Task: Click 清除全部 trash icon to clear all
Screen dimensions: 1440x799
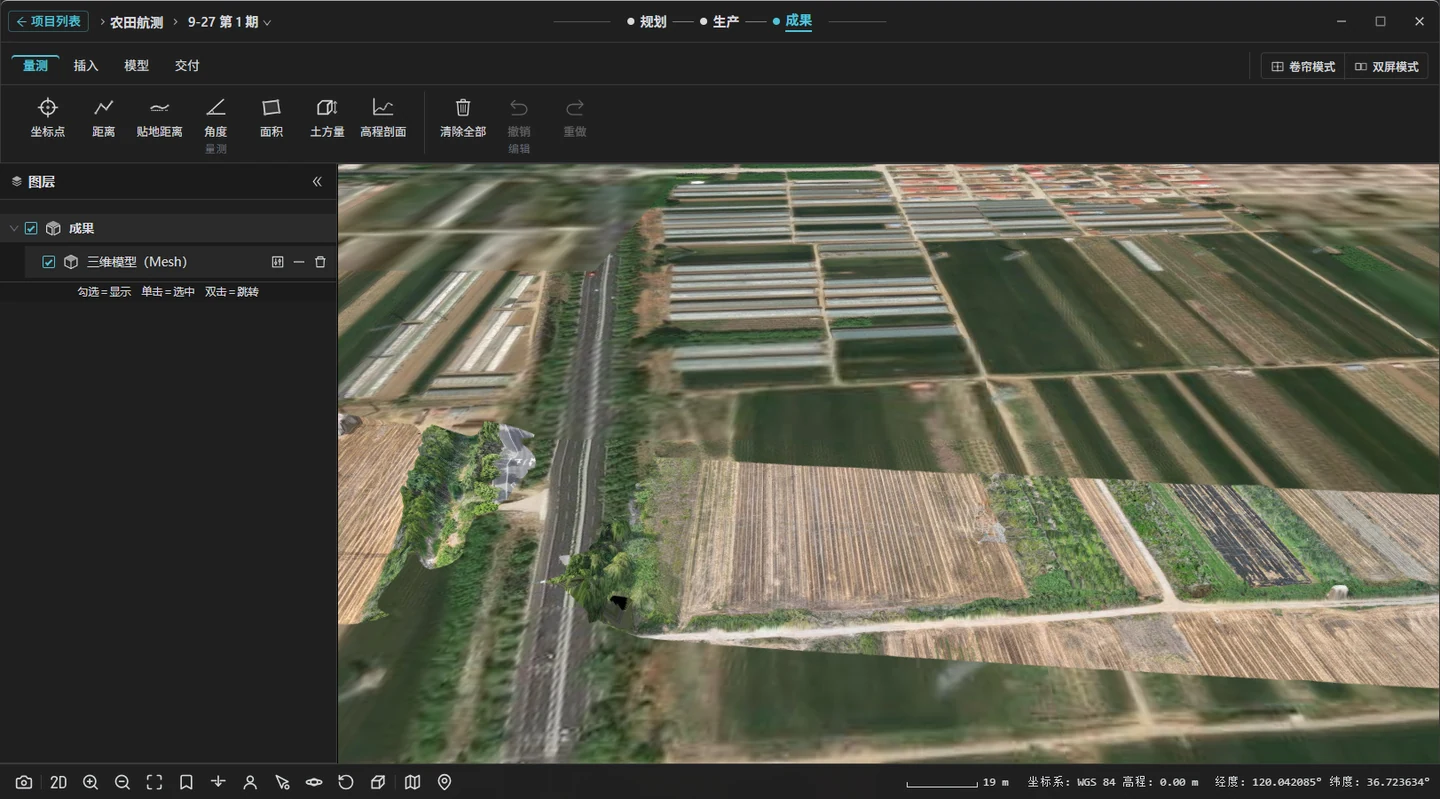Action: click(x=463, y=117)
